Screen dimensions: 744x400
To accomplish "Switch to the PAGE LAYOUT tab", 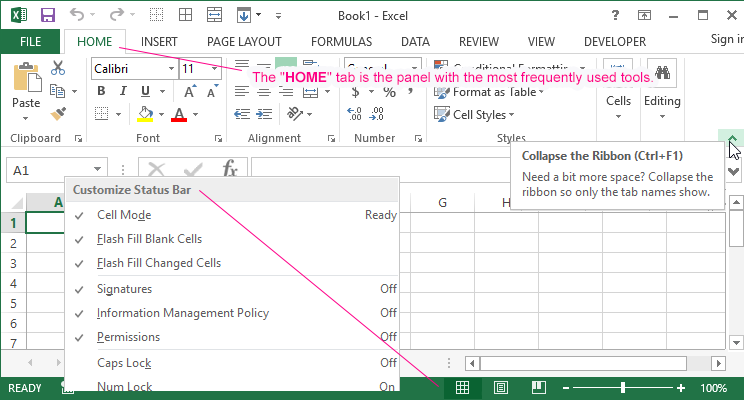I will [x=244, y=42].
